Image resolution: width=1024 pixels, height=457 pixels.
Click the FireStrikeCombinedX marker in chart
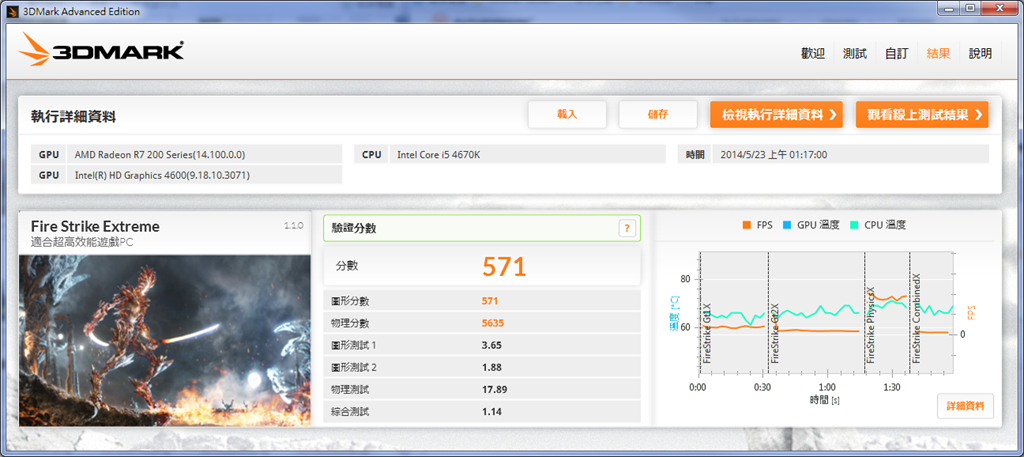pos(916,319)
